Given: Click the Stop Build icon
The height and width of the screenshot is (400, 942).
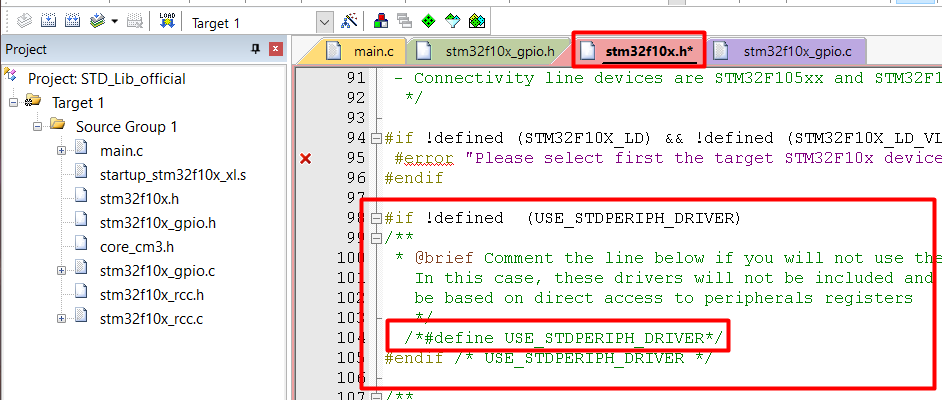Looking at the screenshot, I should [x=135, y=22].
